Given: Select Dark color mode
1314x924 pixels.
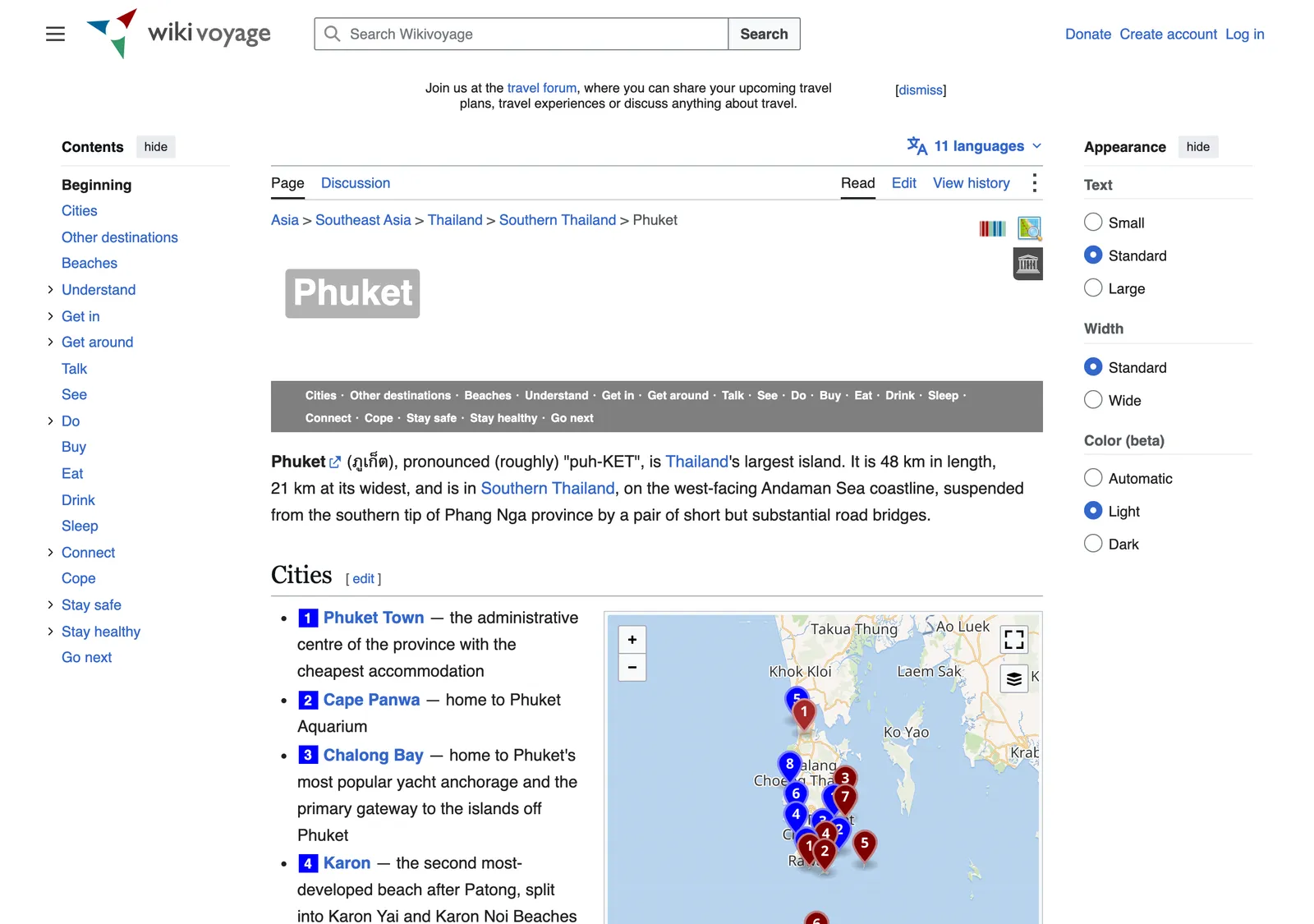Looking at the screenshot, I should [x=1093, y=544].
